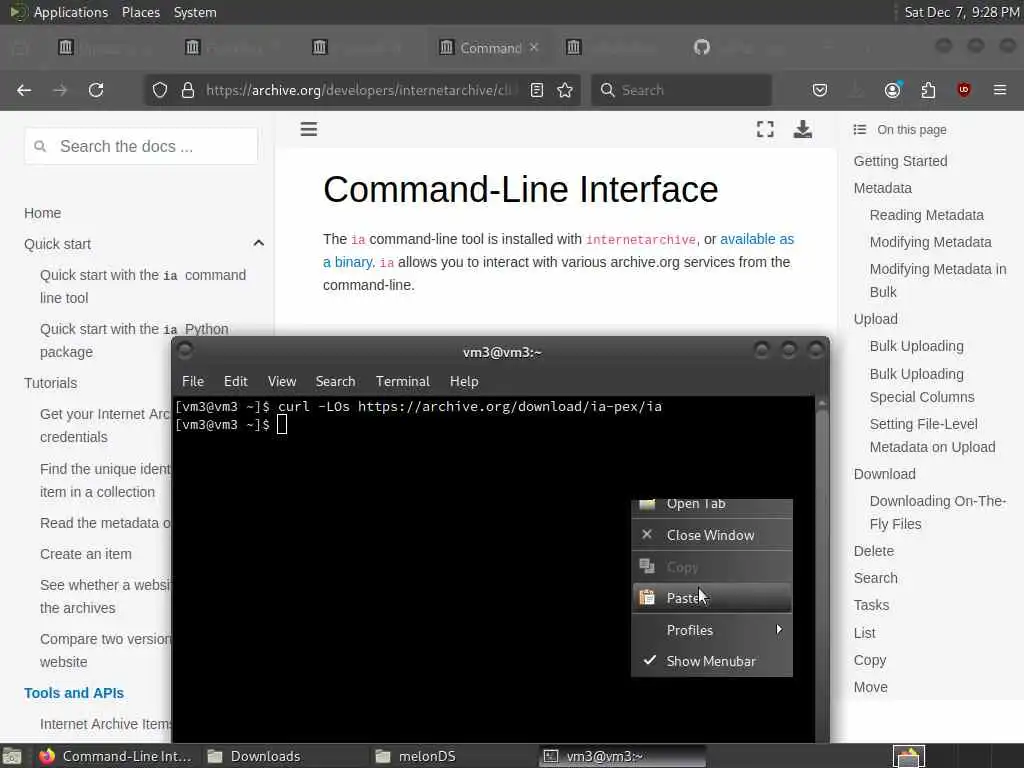This screenshot has width=1024, height=768.
Task: Toggle docs sidebar with hamburger icon
Action: tap(309, 129)
